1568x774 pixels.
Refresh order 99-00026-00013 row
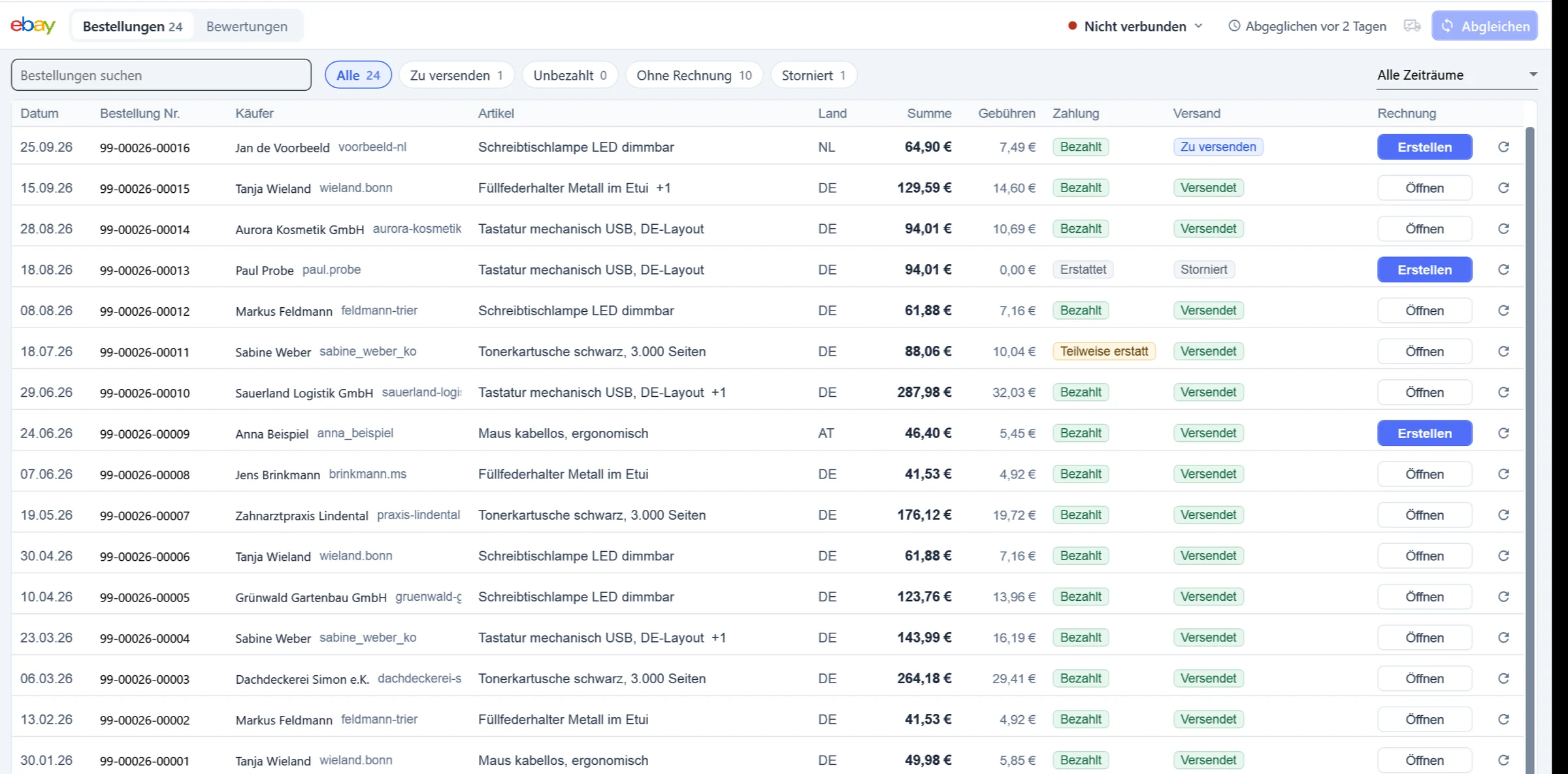(x=1503, y=270)
